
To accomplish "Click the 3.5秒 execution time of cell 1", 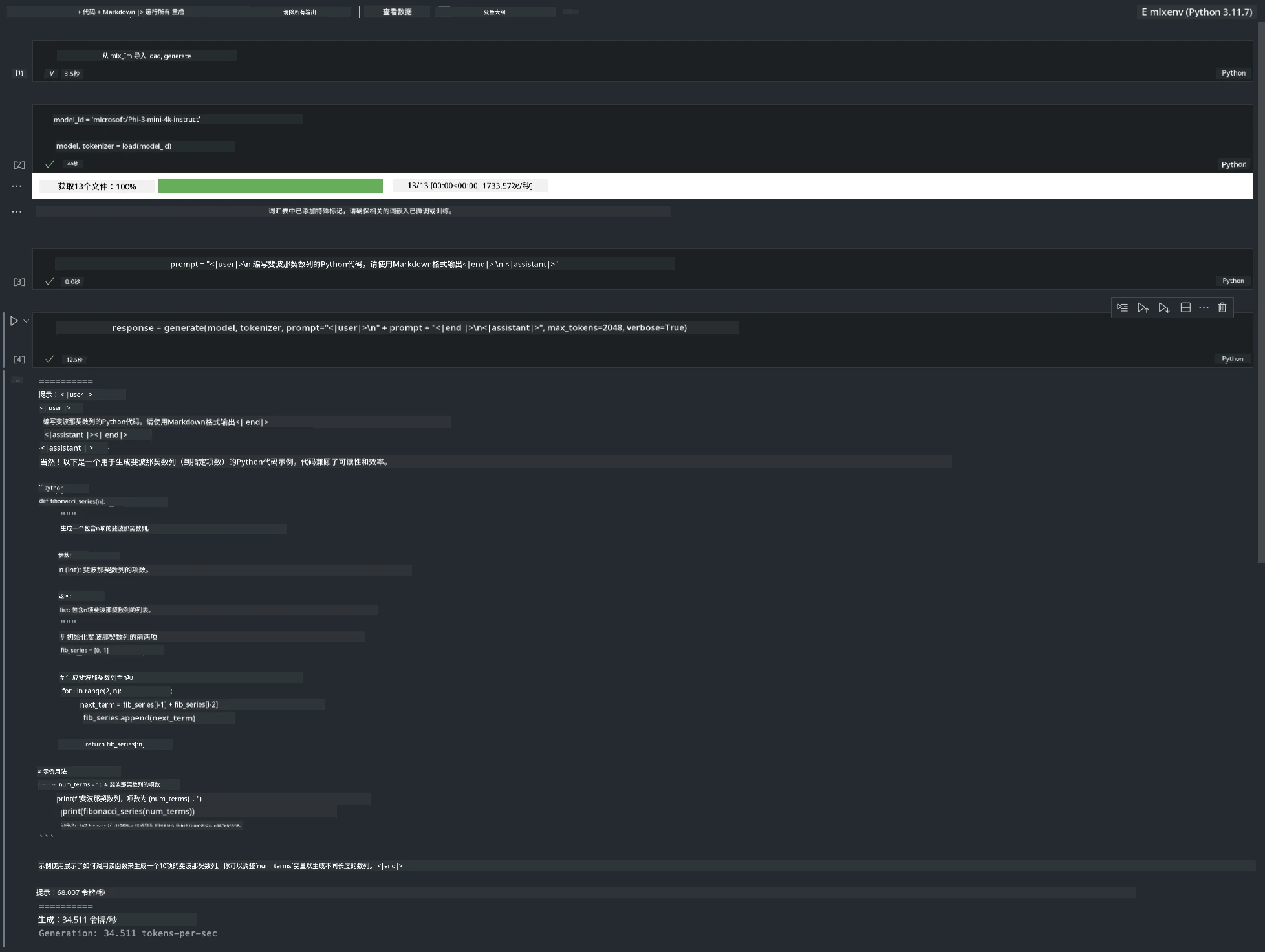I will click(72, 74).
